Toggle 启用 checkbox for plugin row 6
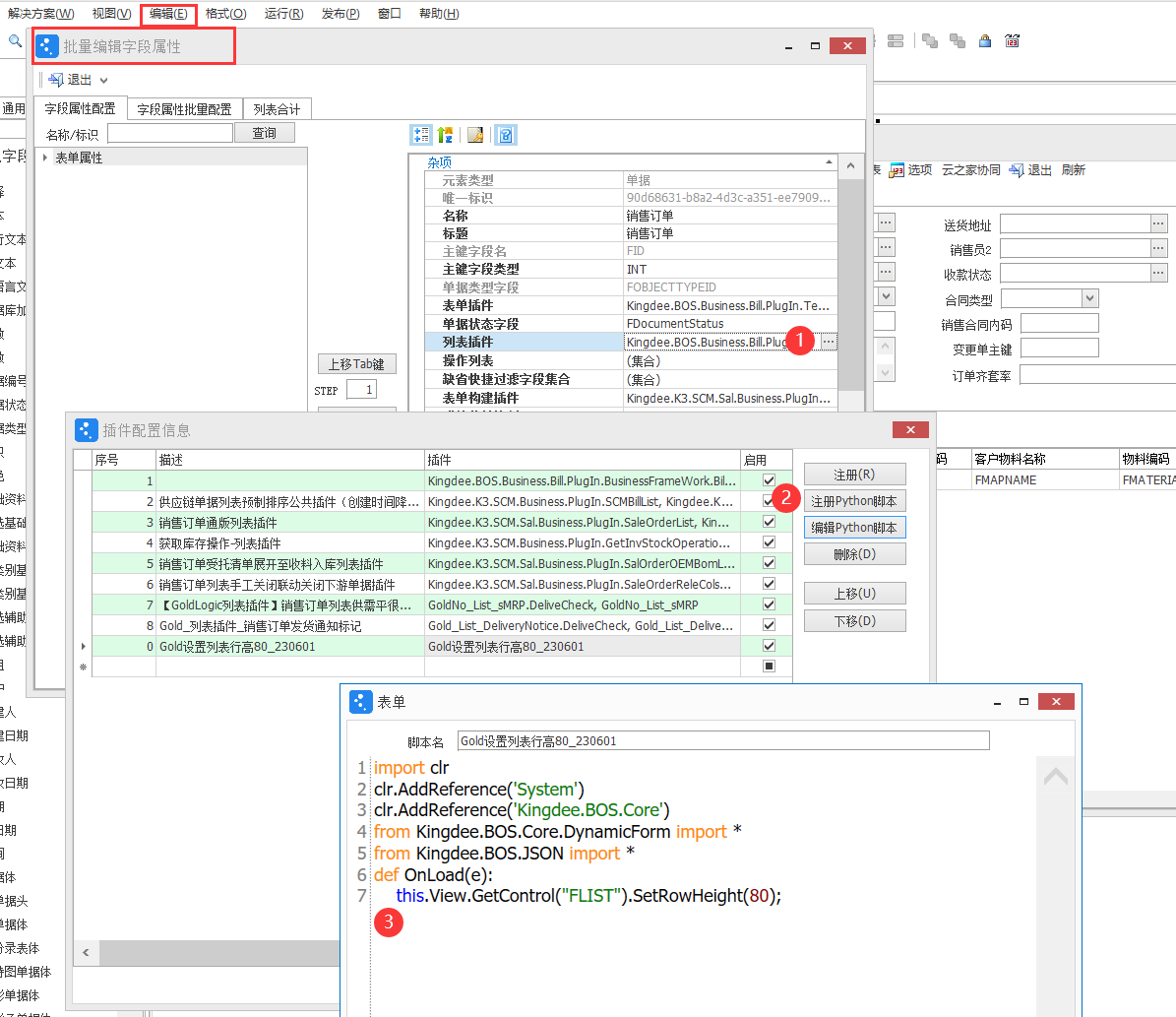 pyautogui.click(x=769, y=583)
